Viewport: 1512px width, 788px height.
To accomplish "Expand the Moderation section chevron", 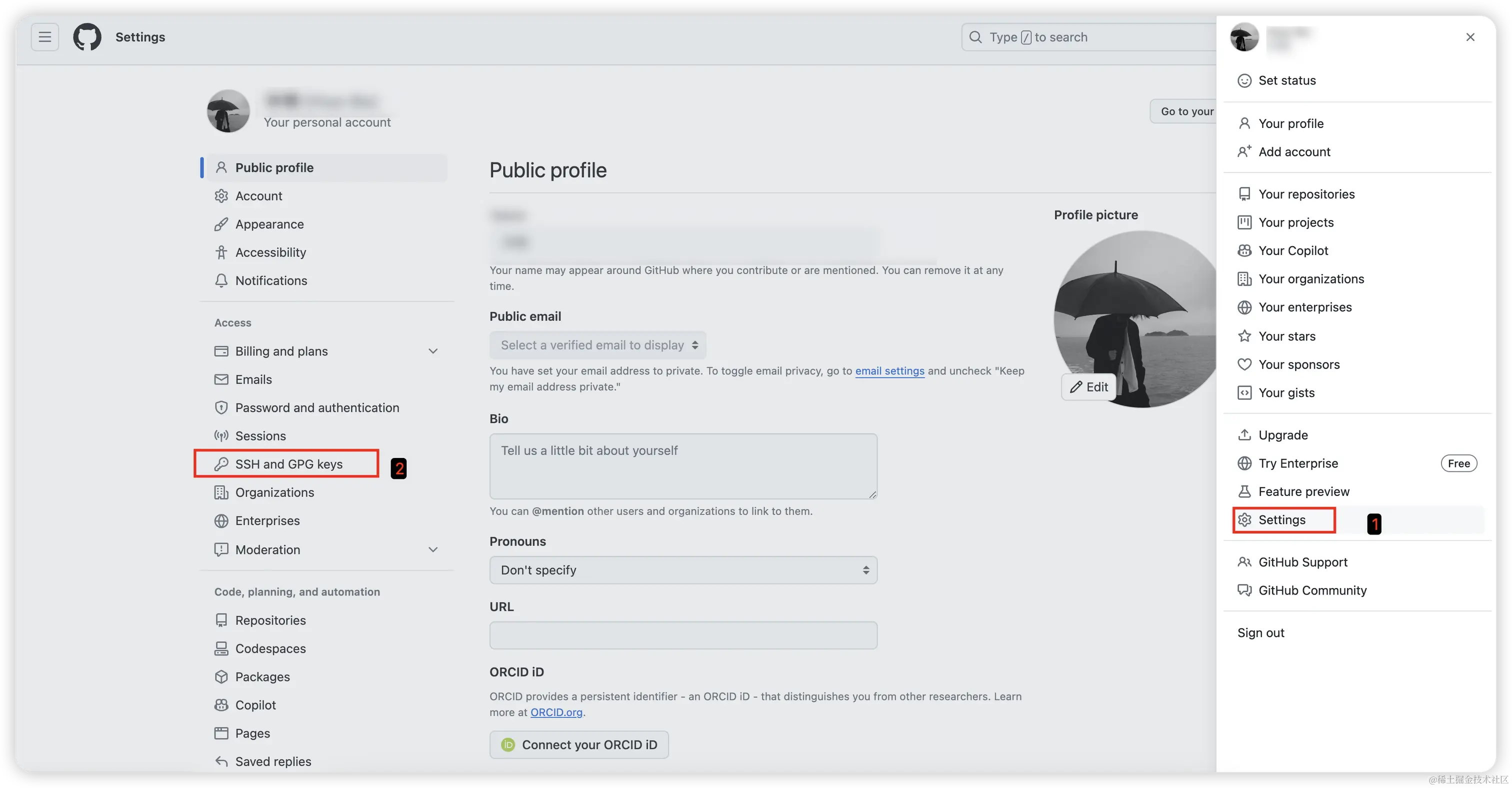I will coord(433,550).
